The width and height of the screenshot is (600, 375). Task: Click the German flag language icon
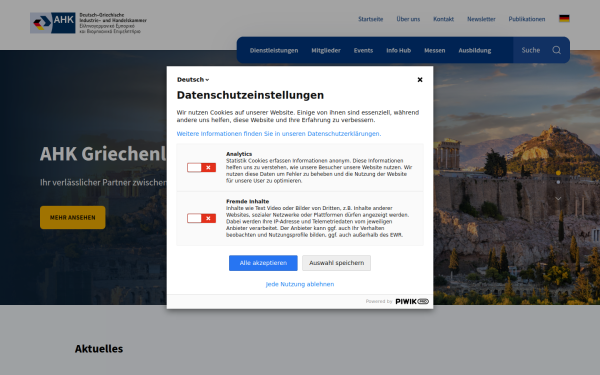point(564,18)
